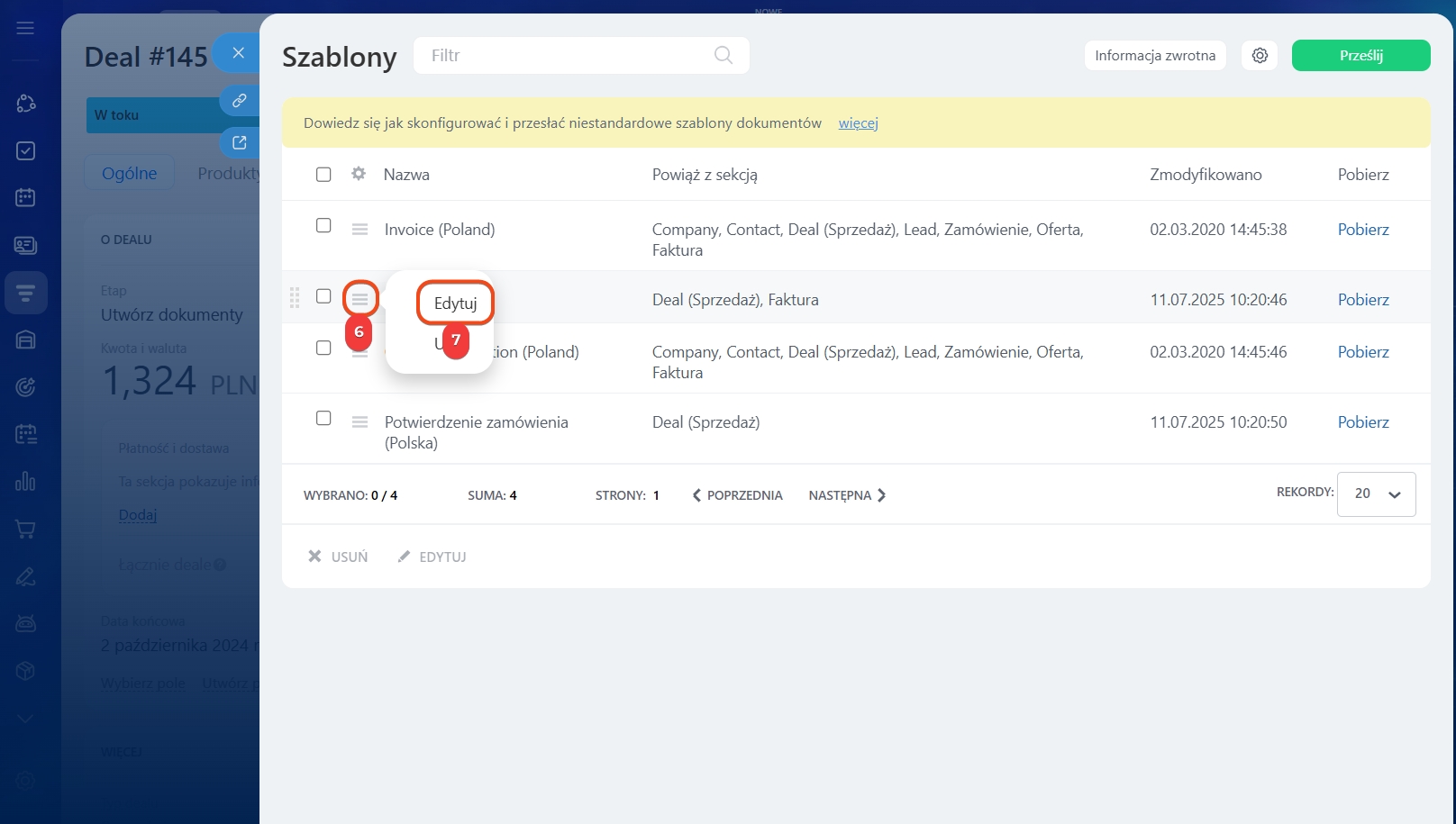Open hamburger menu for Invoice (Poland) row
Viewport: 1456px width, 824px height.
click(x=359, y=230)
